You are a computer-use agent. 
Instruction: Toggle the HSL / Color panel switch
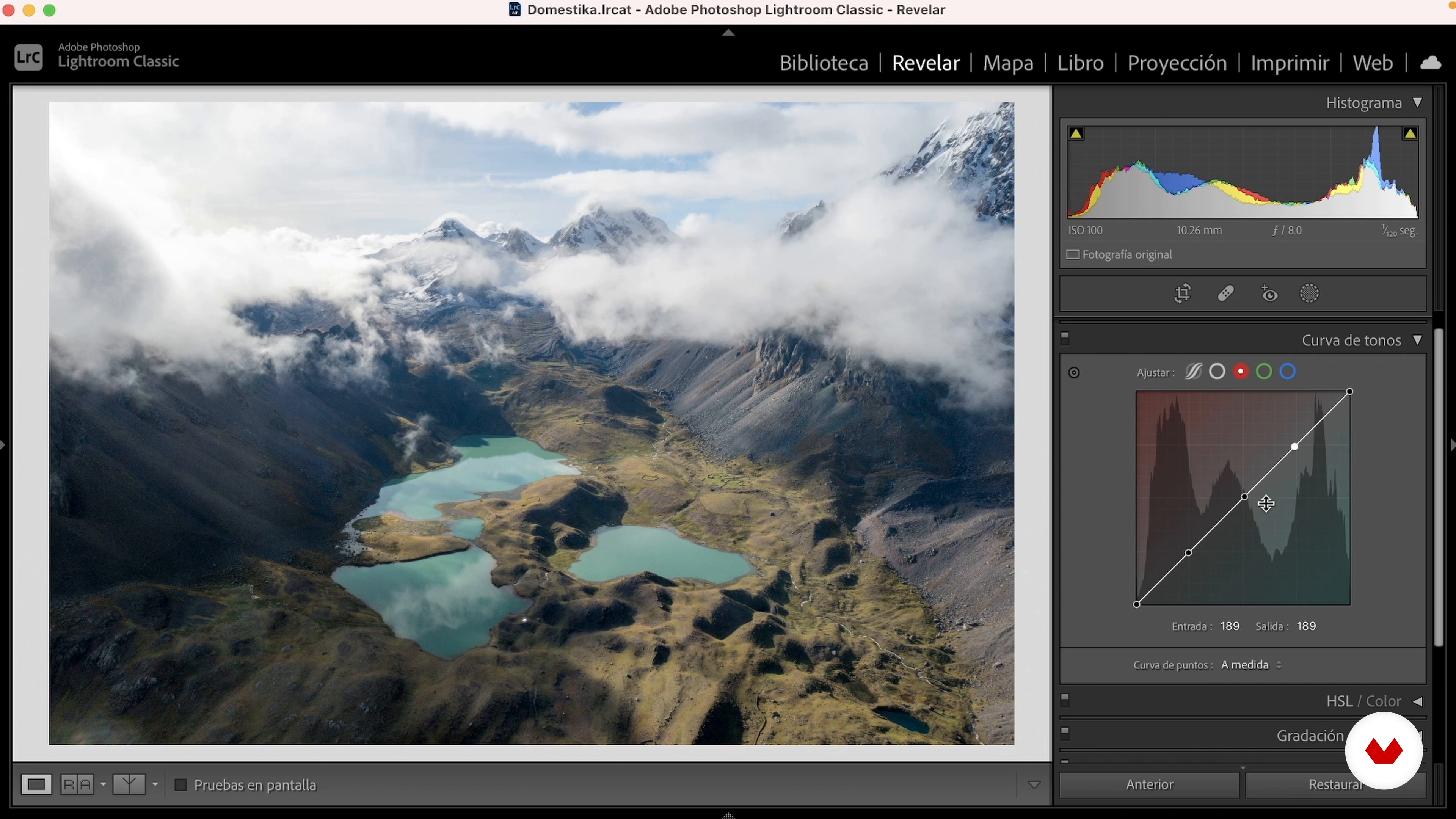click(1065, 700)
